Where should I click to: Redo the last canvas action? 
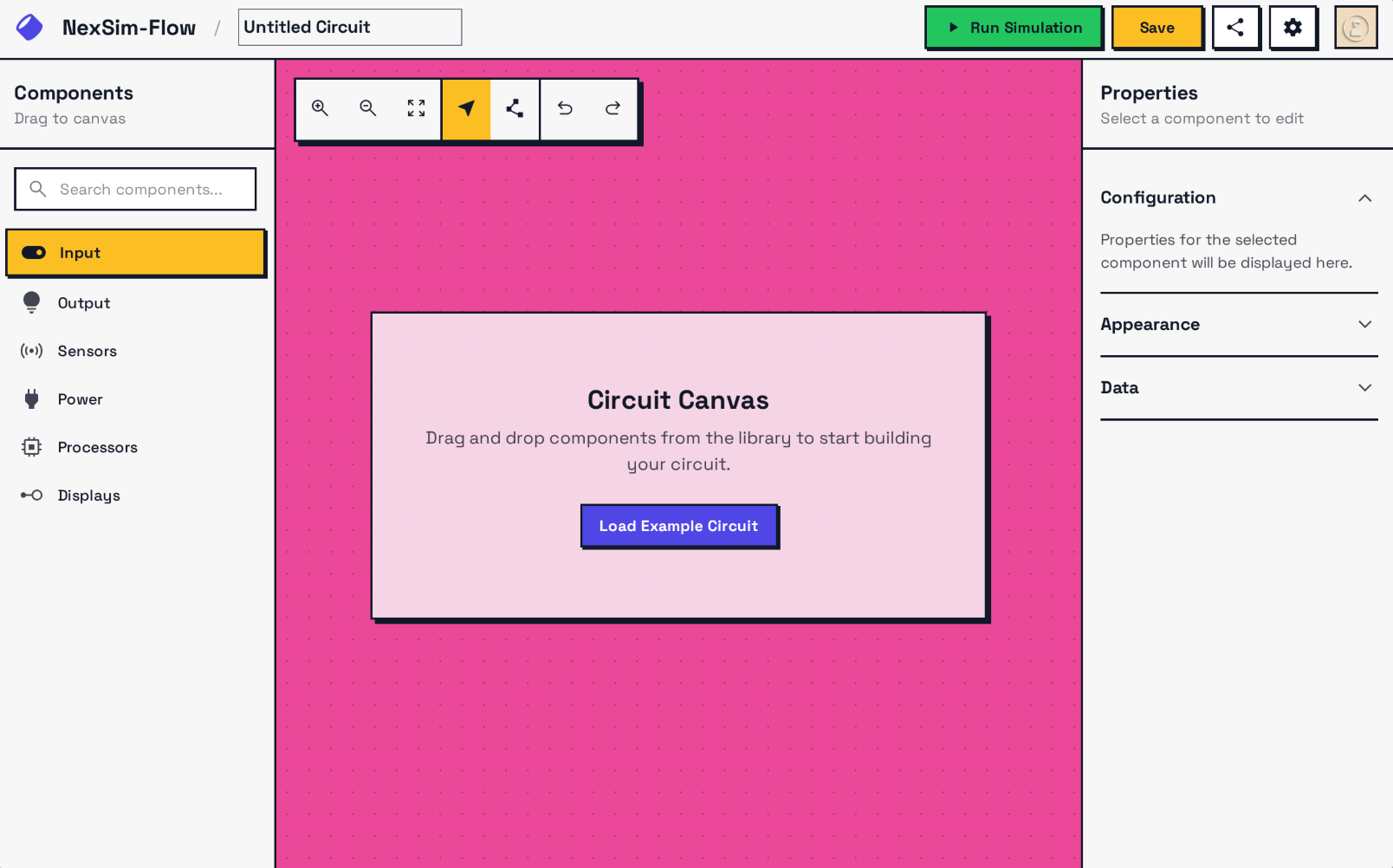pyautogui.click(x=613, y=108)
